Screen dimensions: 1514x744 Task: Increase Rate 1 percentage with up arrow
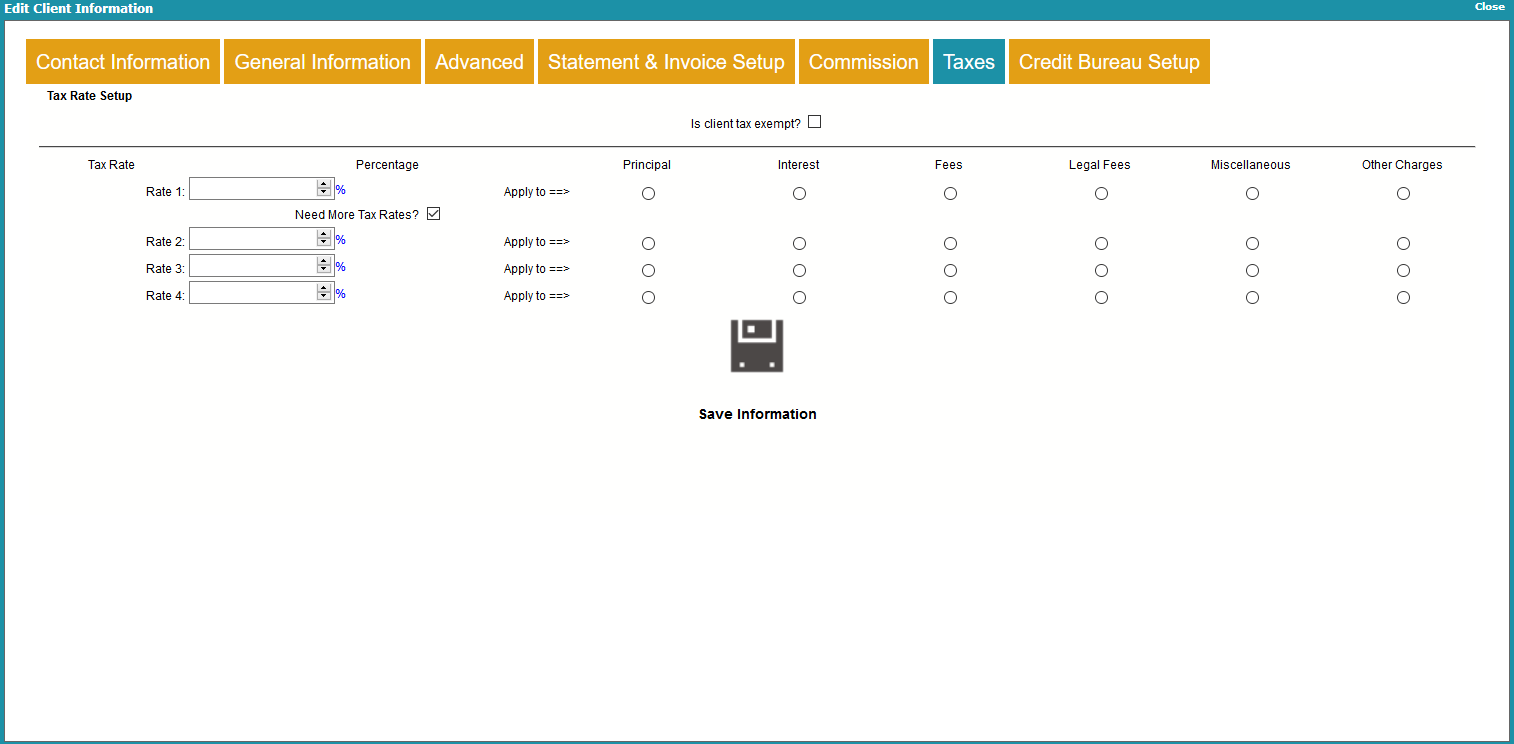pos(323,184)
